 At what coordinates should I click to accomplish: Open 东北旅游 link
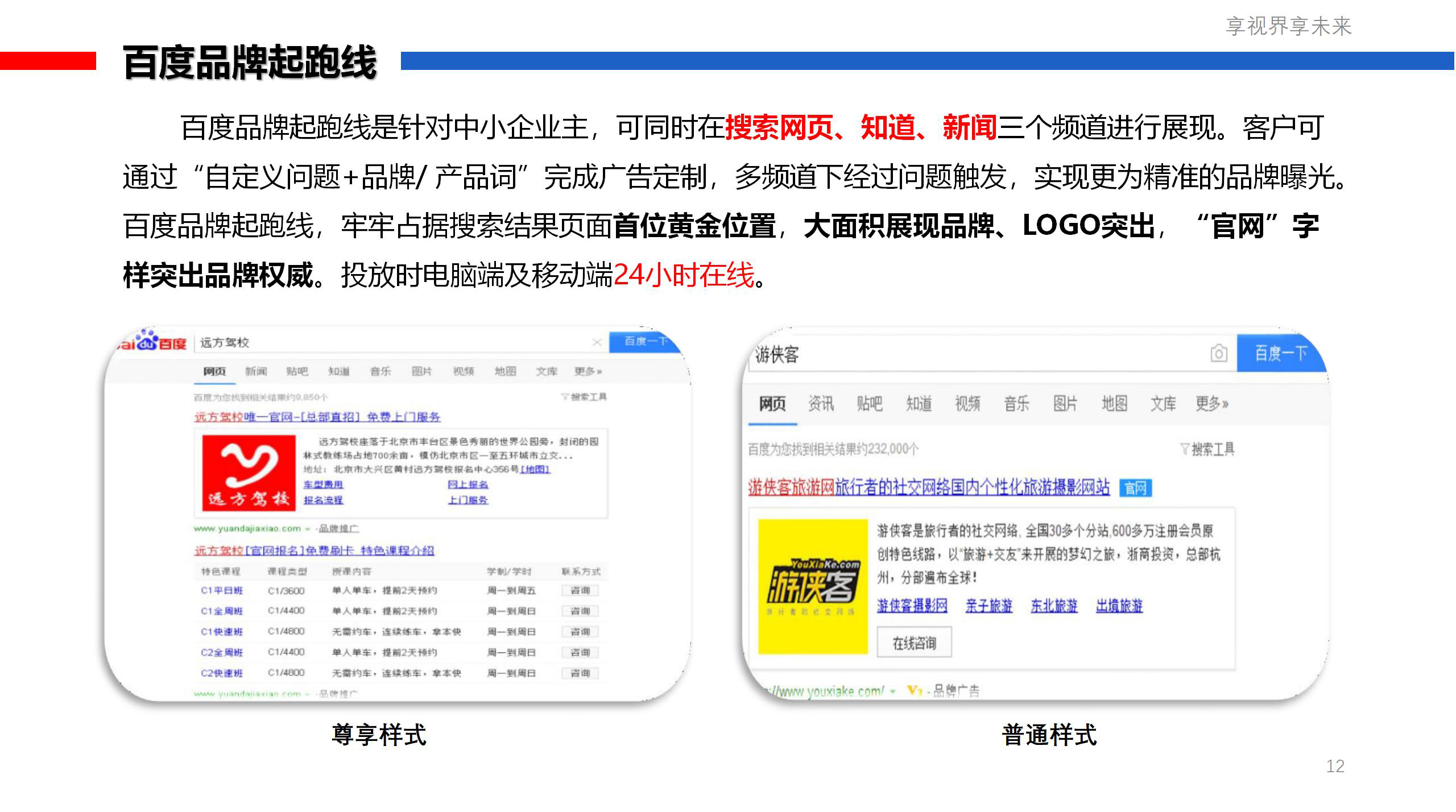coord(1054,606)
